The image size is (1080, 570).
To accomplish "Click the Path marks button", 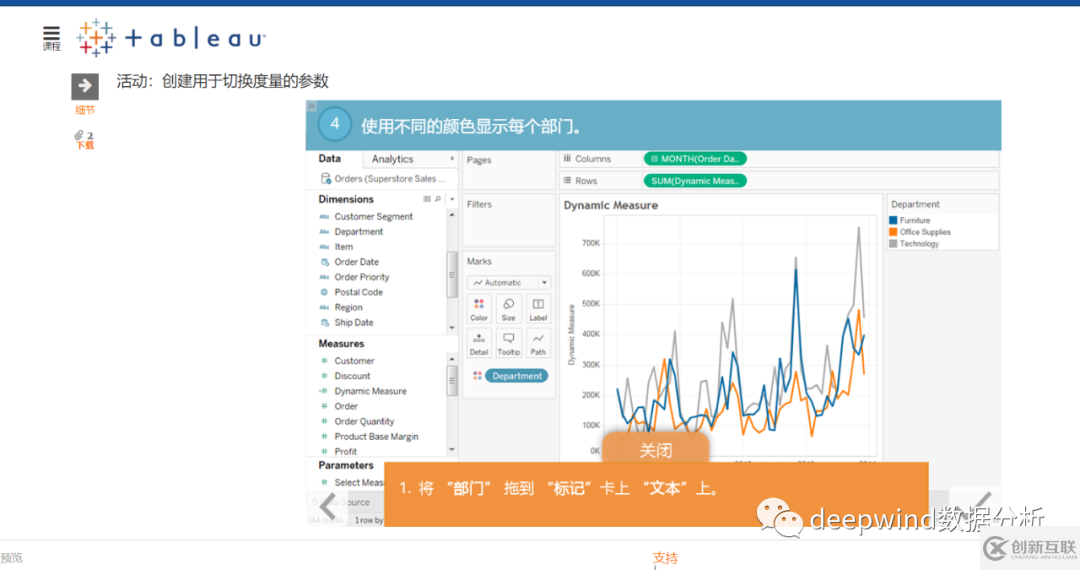I will [x=538, y=343].
